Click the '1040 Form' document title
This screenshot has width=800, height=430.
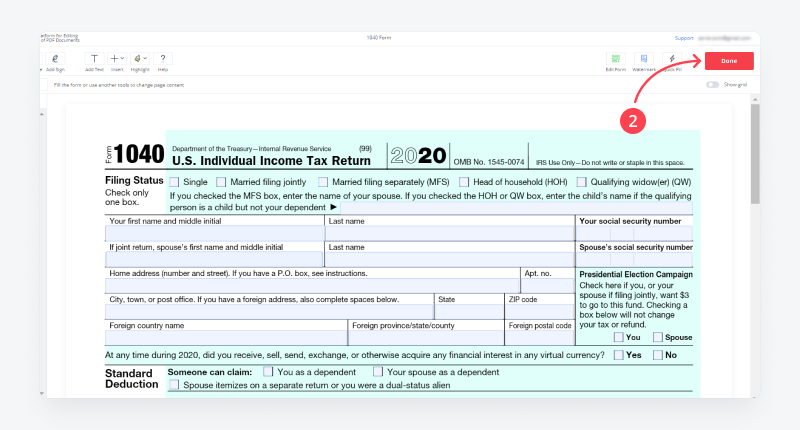tap(379, 38)
